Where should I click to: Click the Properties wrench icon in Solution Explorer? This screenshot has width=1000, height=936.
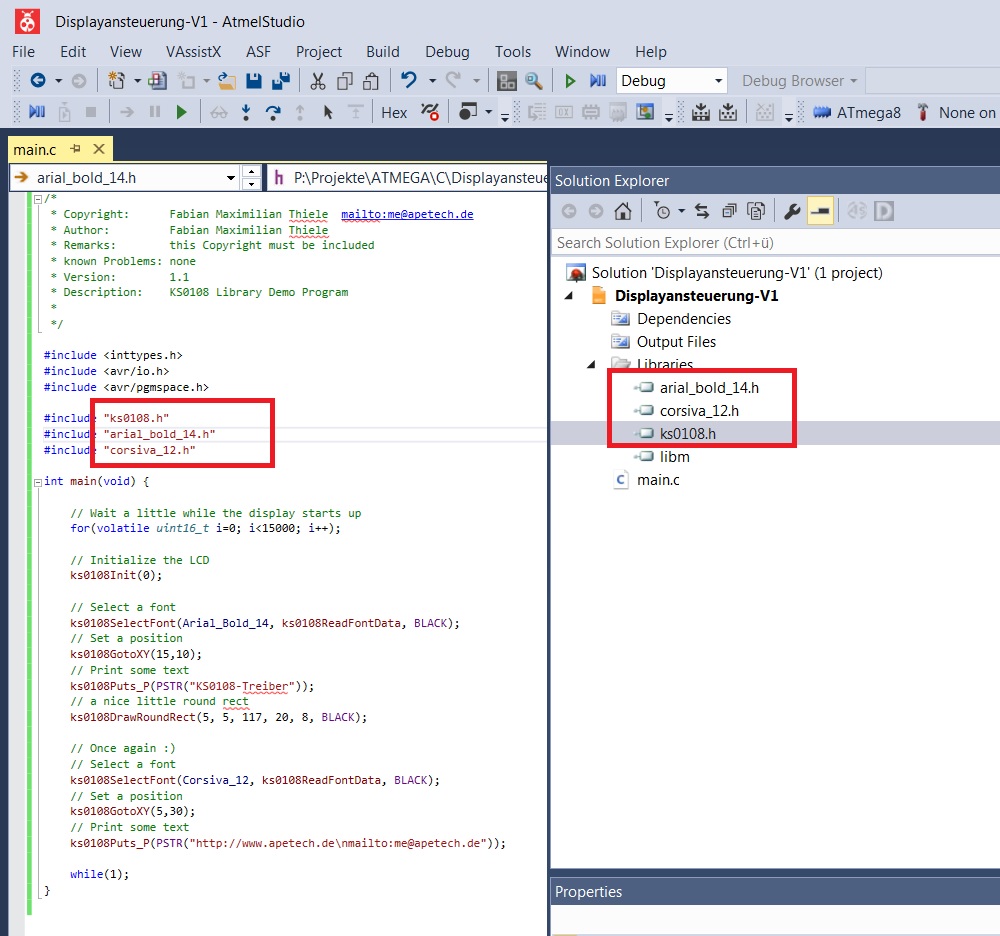click(792, 211)
